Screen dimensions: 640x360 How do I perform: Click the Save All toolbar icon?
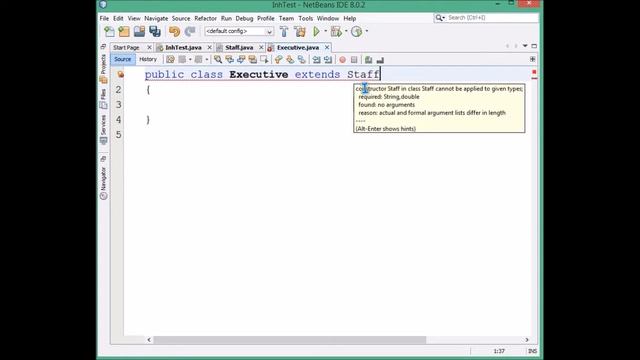(155, 31)
